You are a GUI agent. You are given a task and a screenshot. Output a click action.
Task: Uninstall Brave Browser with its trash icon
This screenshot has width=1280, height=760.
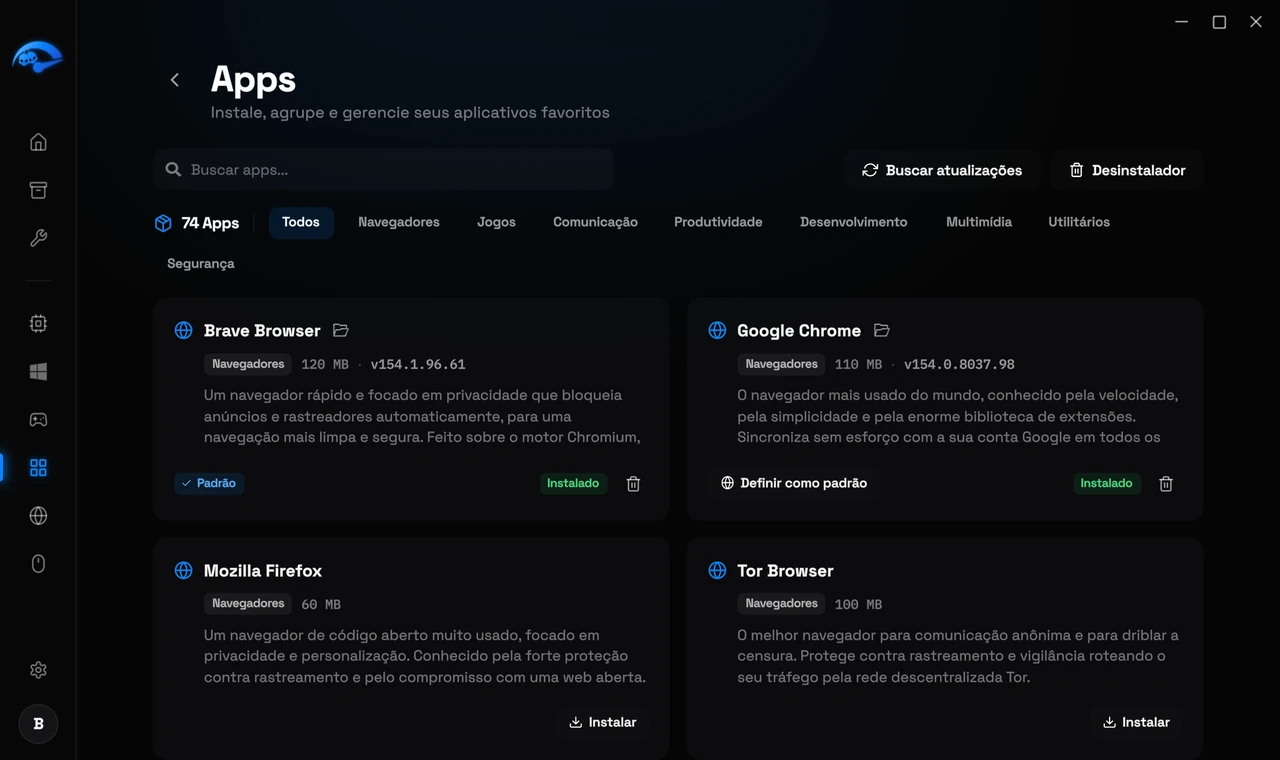pyautogui.click(x=633, y=483)
